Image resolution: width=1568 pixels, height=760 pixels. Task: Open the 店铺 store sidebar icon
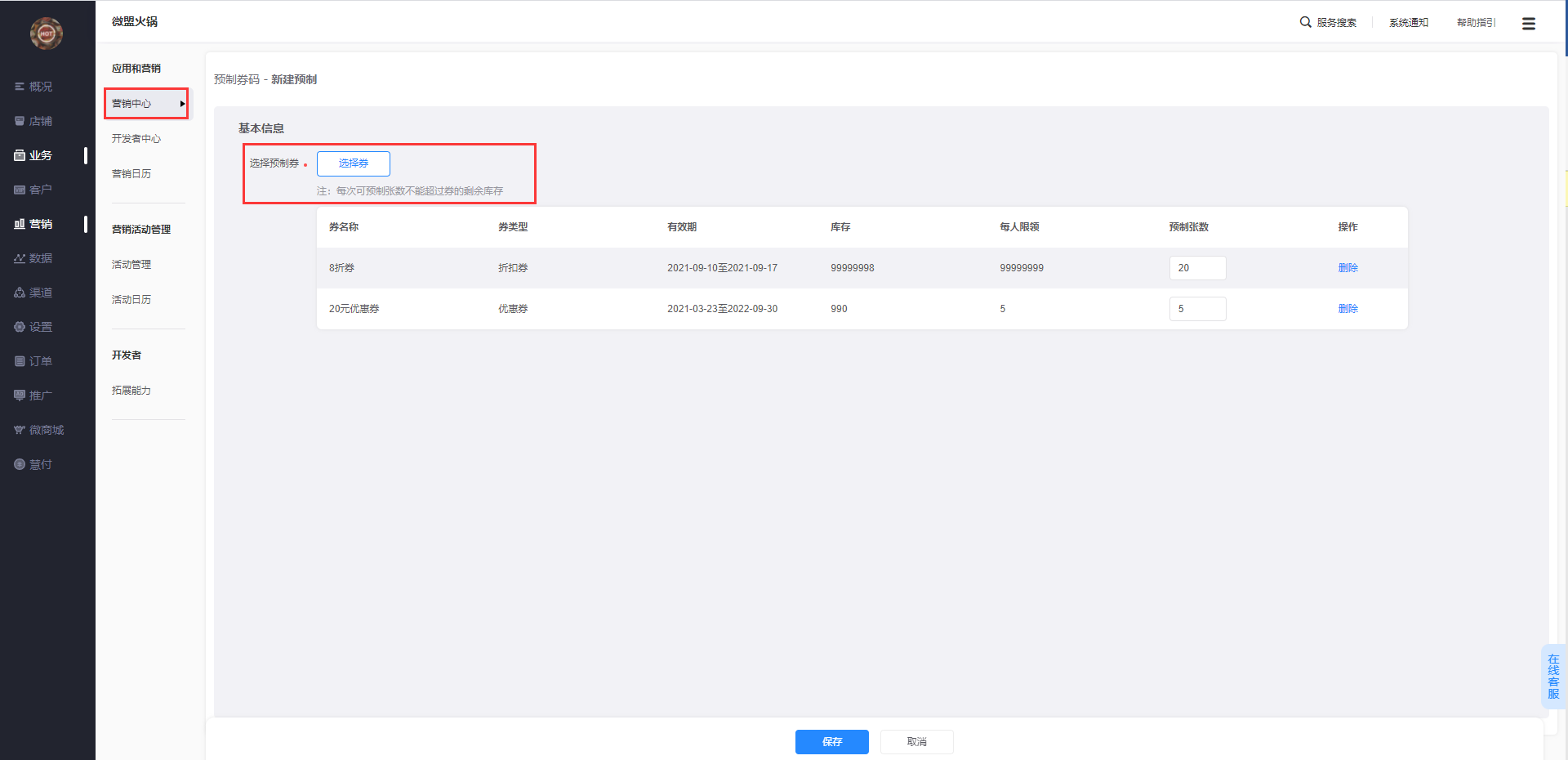[x=20, y=121]
